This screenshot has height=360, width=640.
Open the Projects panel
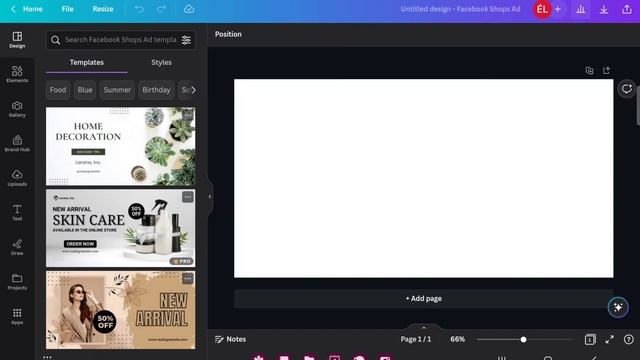click(x=17, y=282)
